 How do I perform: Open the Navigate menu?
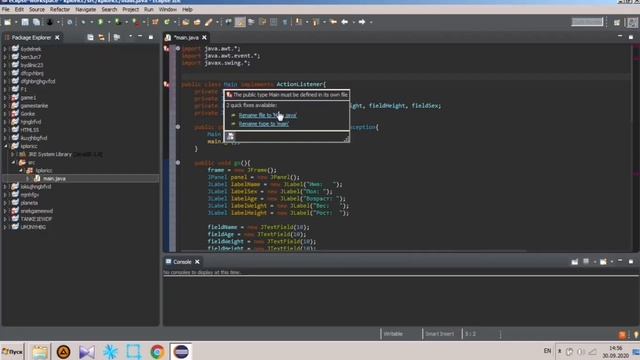[x=86, y=9]
